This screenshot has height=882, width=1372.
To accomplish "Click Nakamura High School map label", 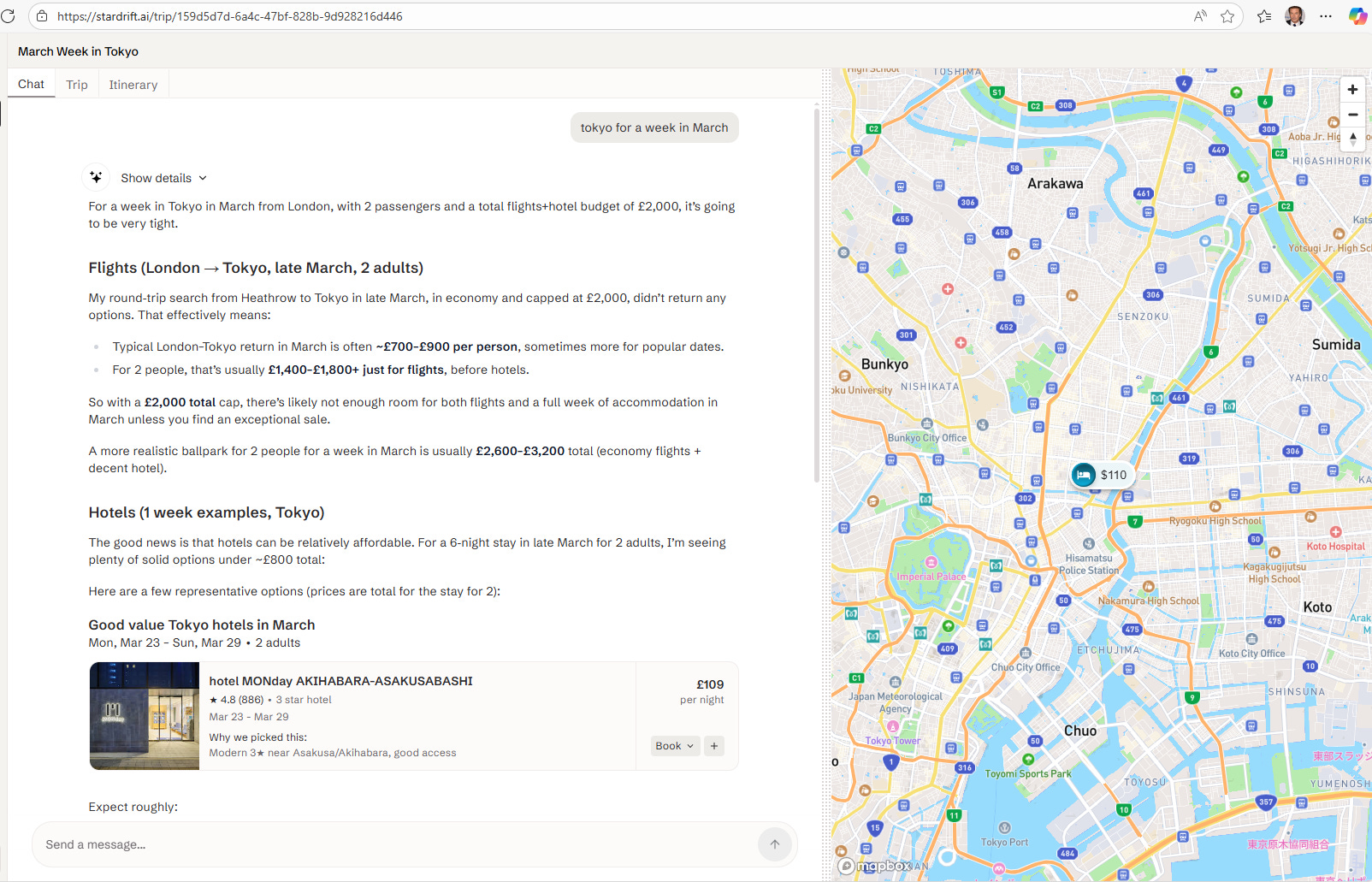I will pos(1149,601).
